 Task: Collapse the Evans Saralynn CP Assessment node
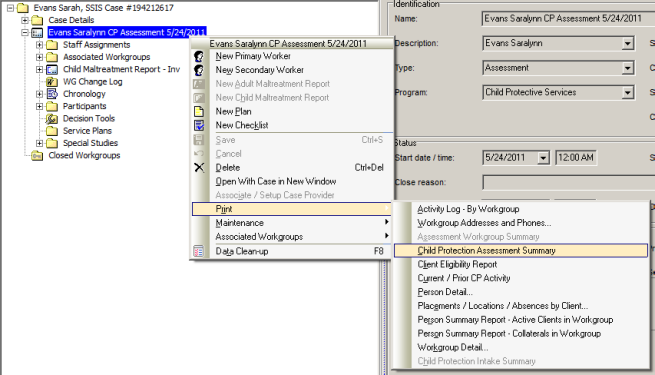tap(25, 33)
